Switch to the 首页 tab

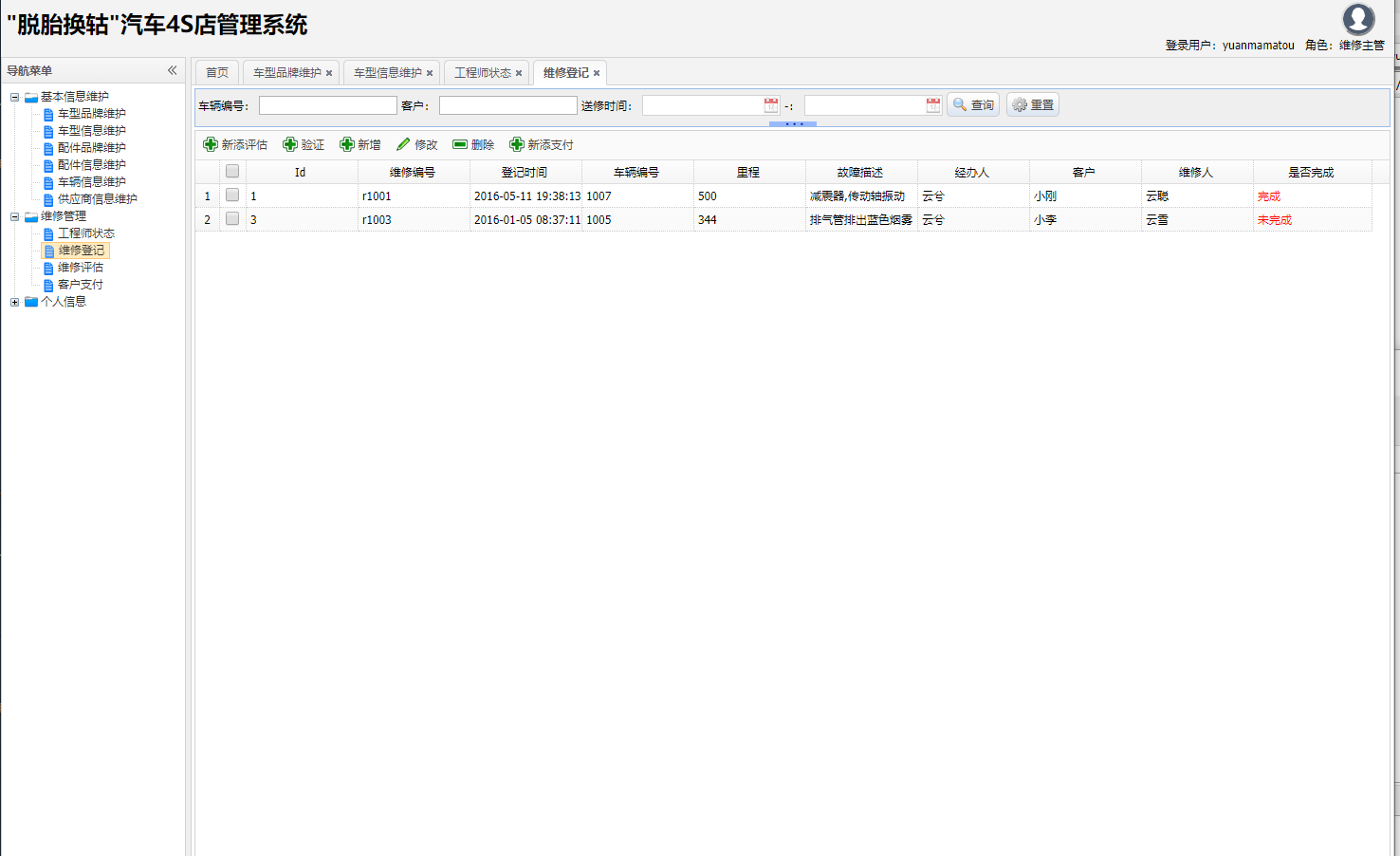point(217,73)
